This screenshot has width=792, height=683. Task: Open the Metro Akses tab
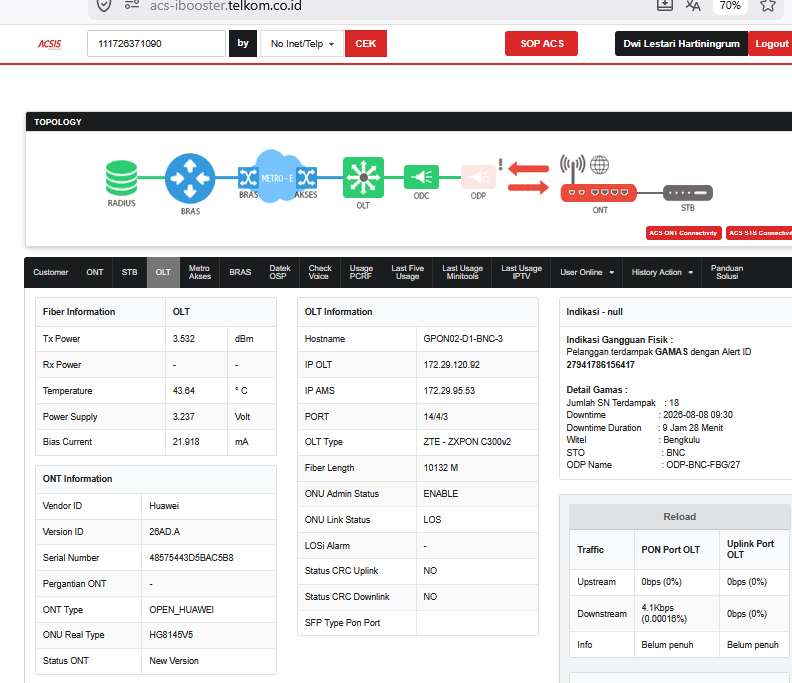point(200,272)
